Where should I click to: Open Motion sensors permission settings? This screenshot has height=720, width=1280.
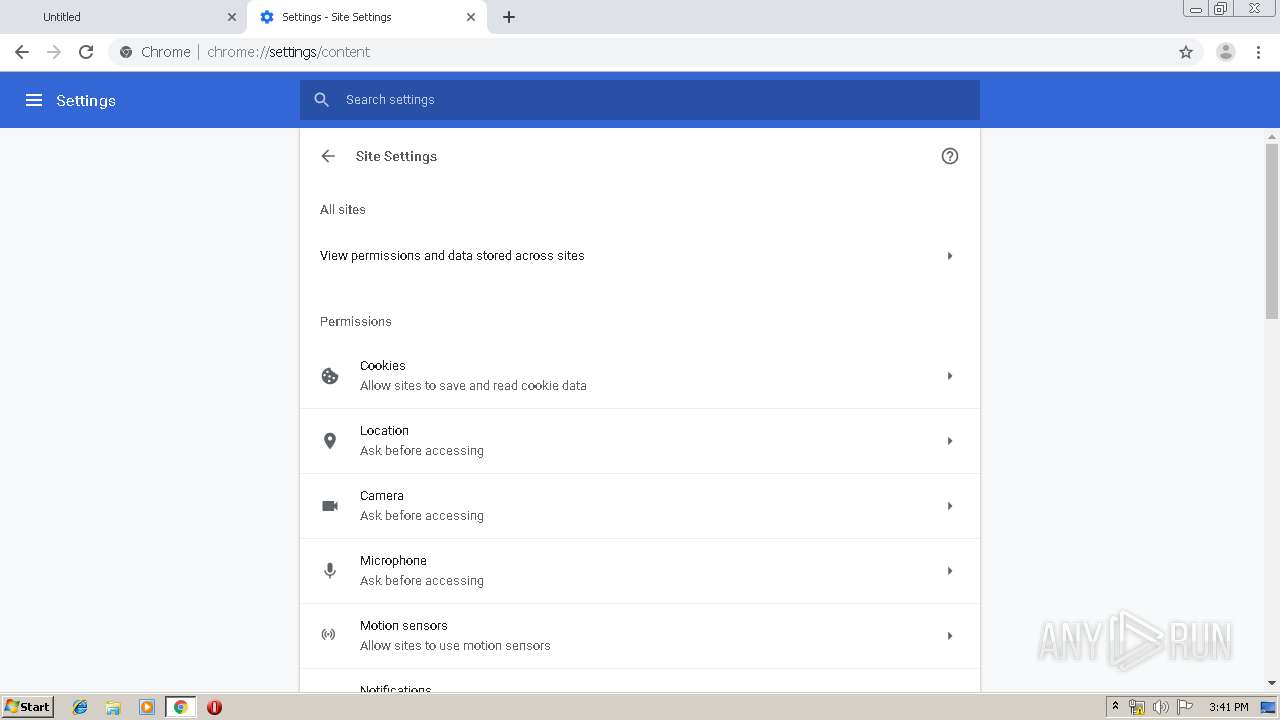tap(640, 636)
